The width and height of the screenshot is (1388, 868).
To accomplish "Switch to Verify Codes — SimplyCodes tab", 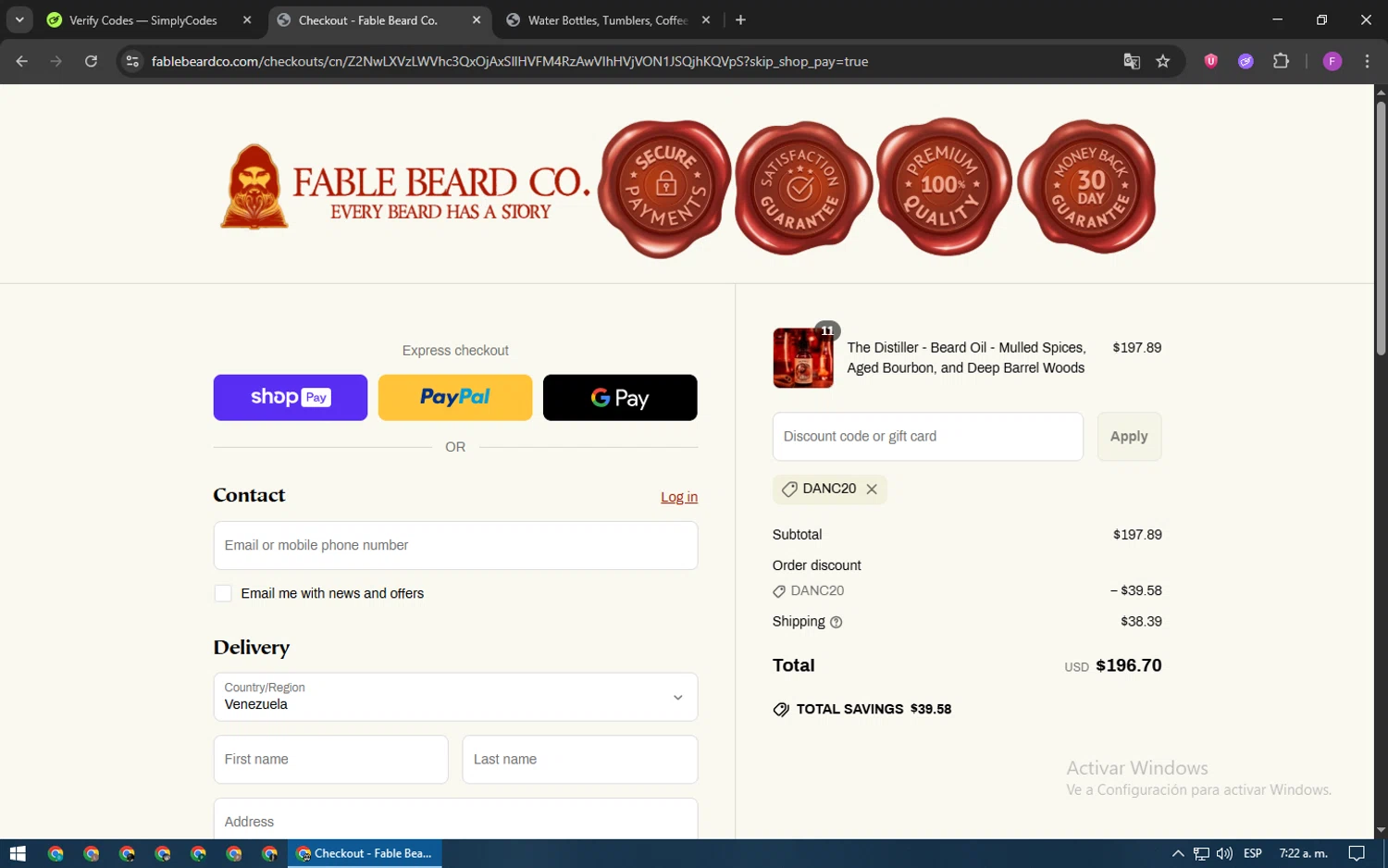I will (x=143, y=20).
